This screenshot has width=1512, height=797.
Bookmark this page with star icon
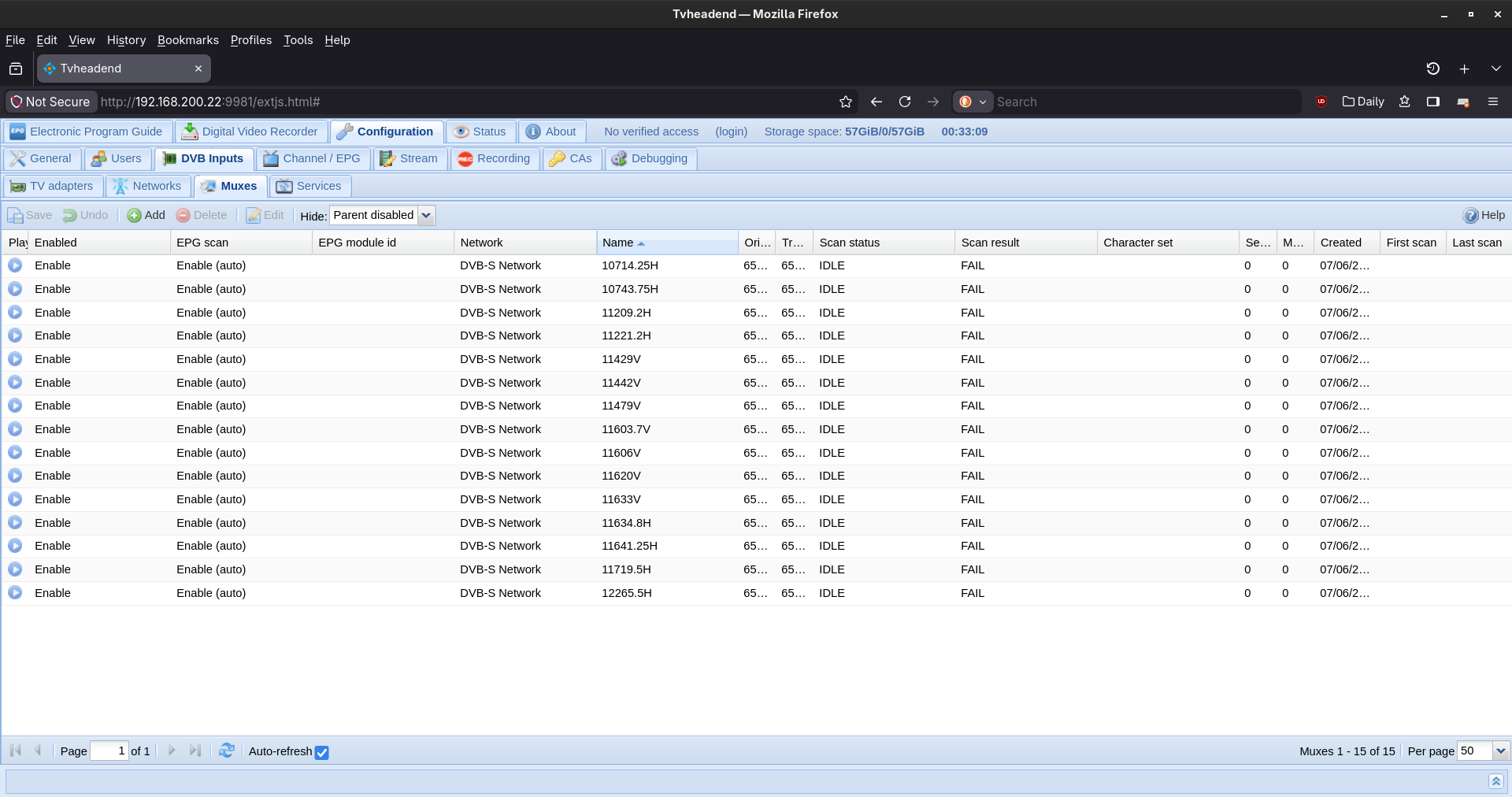[x=846, y=102]
